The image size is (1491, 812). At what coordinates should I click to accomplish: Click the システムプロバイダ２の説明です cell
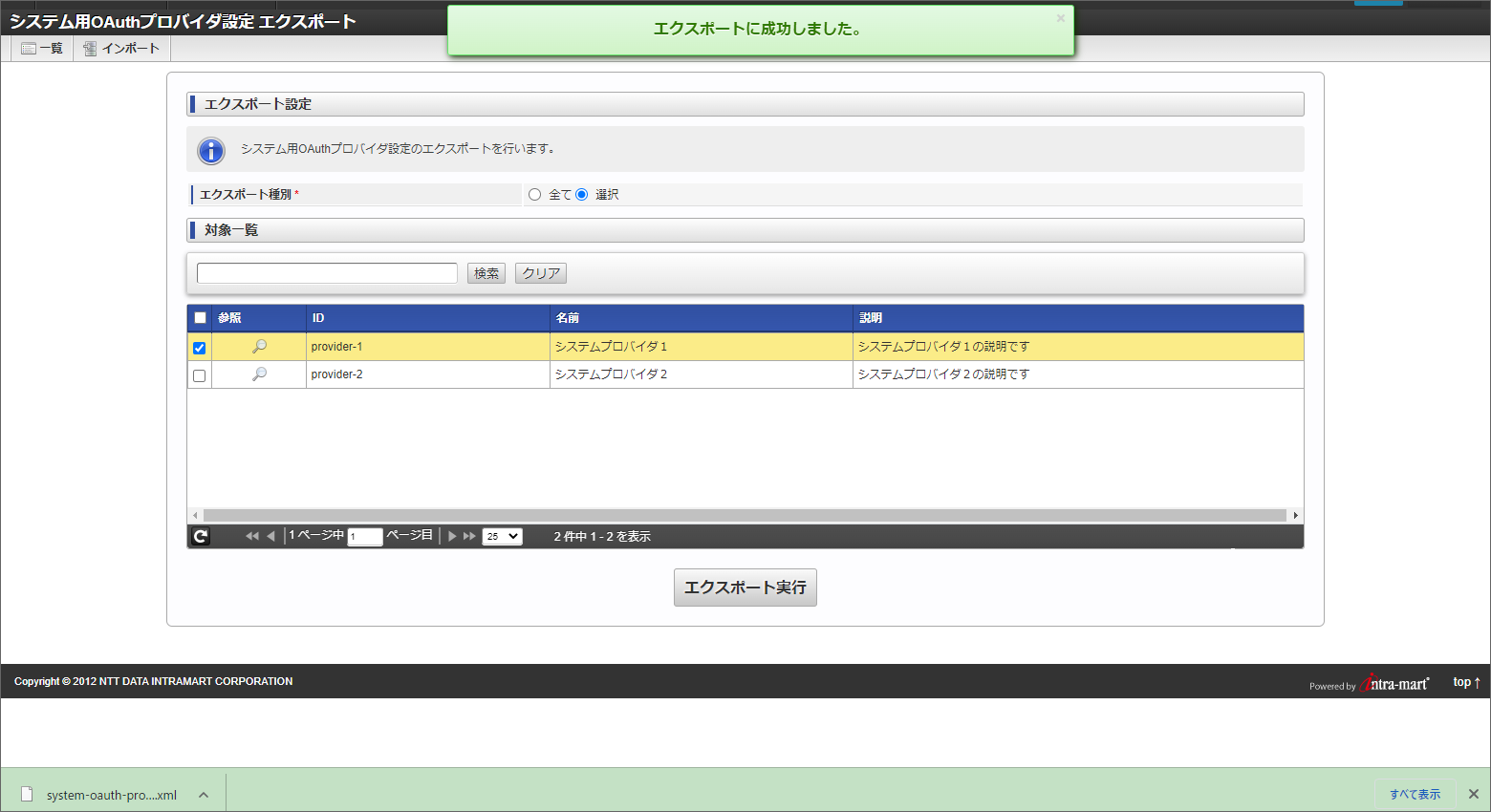click(x=1078, y=374)
